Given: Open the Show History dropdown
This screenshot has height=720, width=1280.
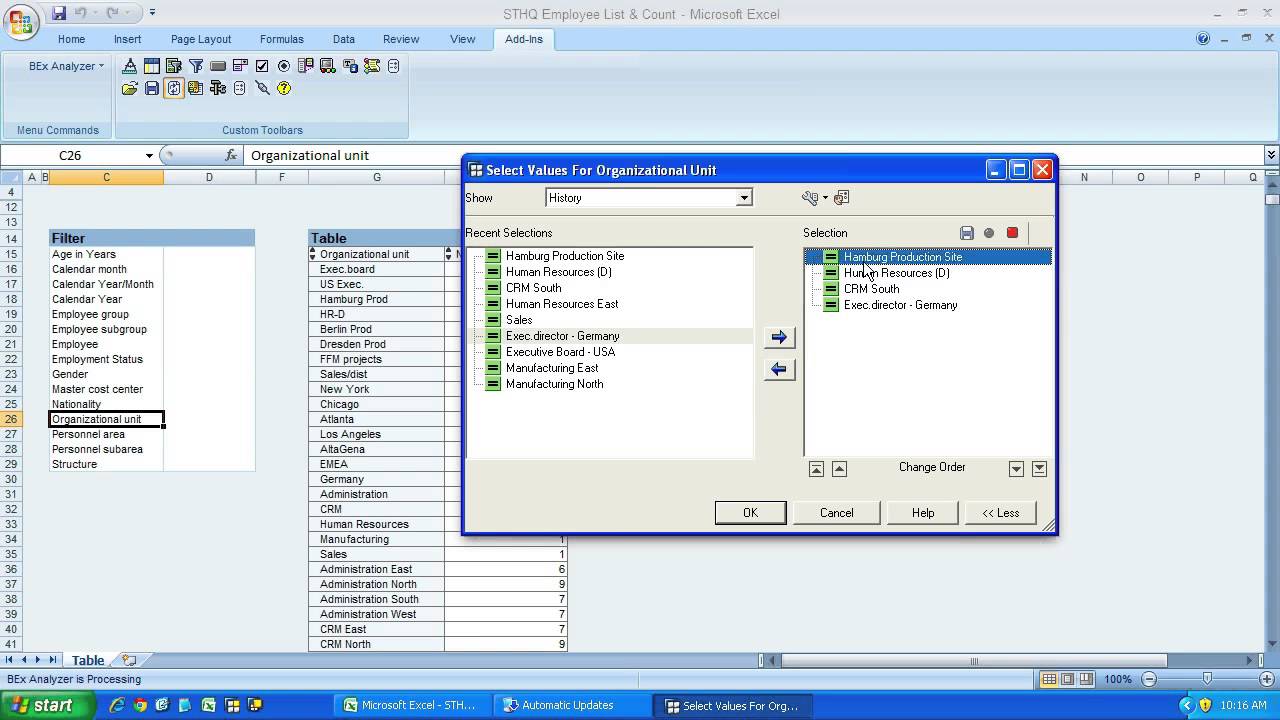Looking at the screenshot, I should 743,198.
